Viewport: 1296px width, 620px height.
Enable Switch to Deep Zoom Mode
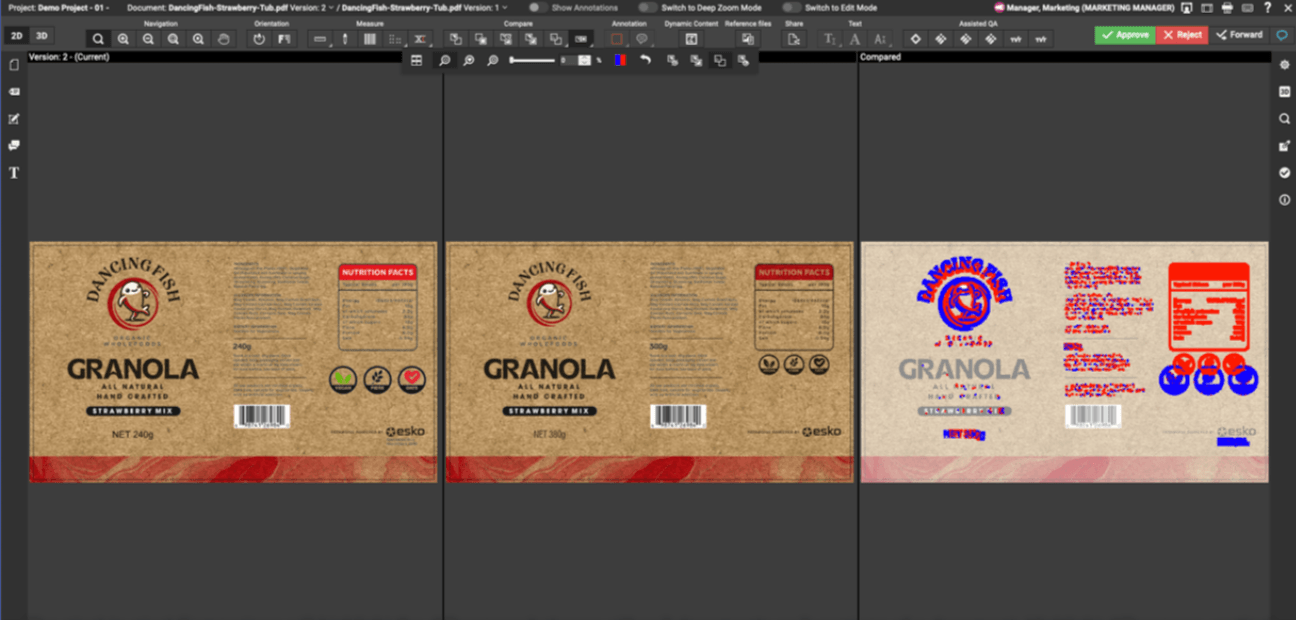click(648, 8)
